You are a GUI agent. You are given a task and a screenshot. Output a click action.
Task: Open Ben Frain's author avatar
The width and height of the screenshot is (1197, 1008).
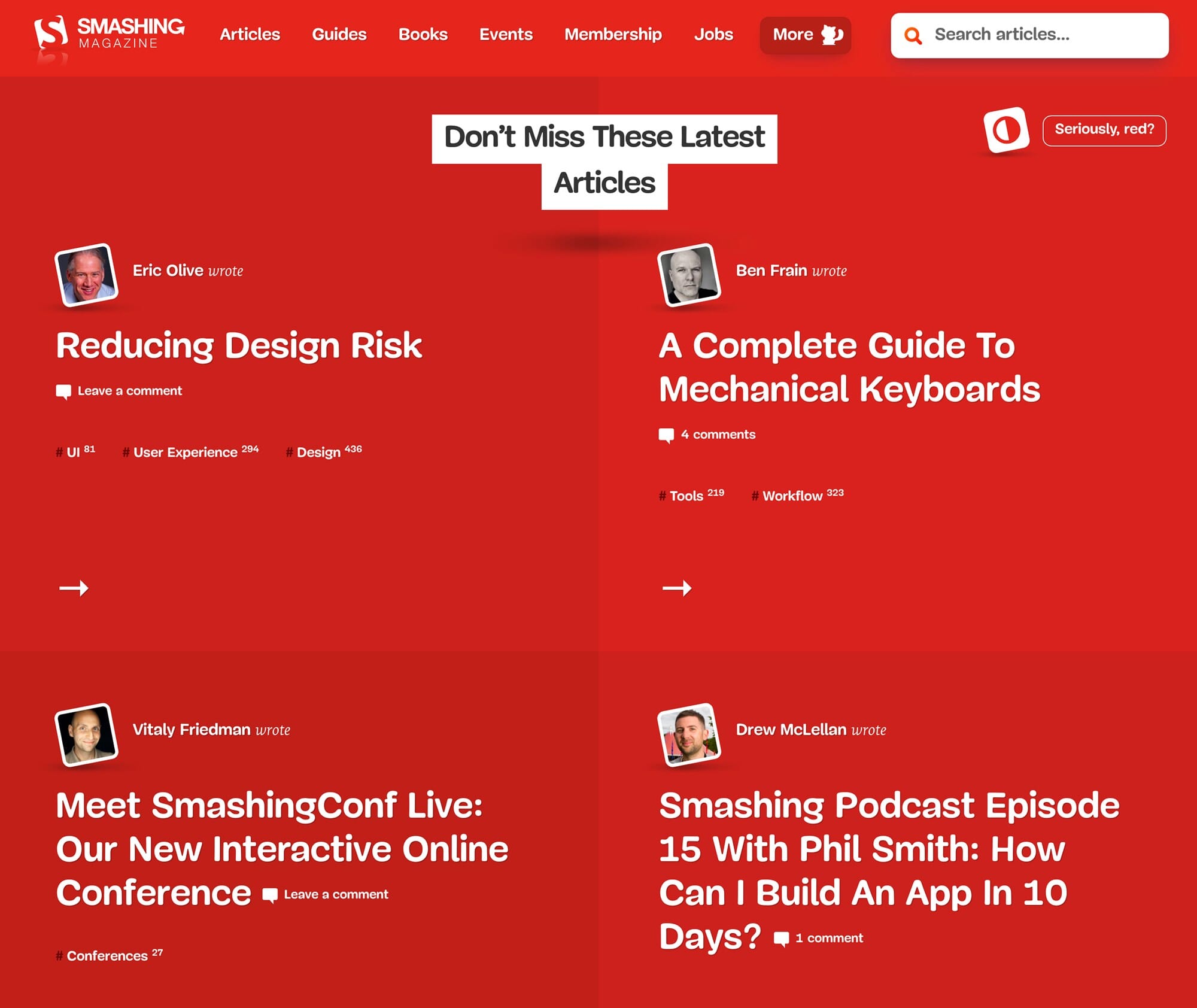click(x=689, y=275)
